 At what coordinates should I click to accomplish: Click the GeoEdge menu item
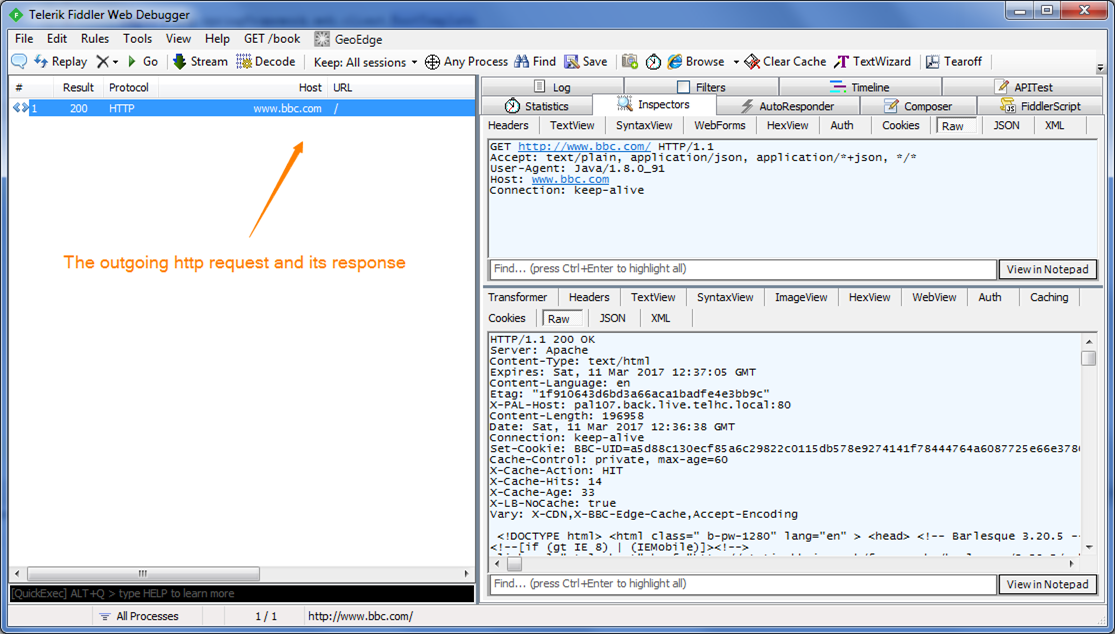coord(348,40)
